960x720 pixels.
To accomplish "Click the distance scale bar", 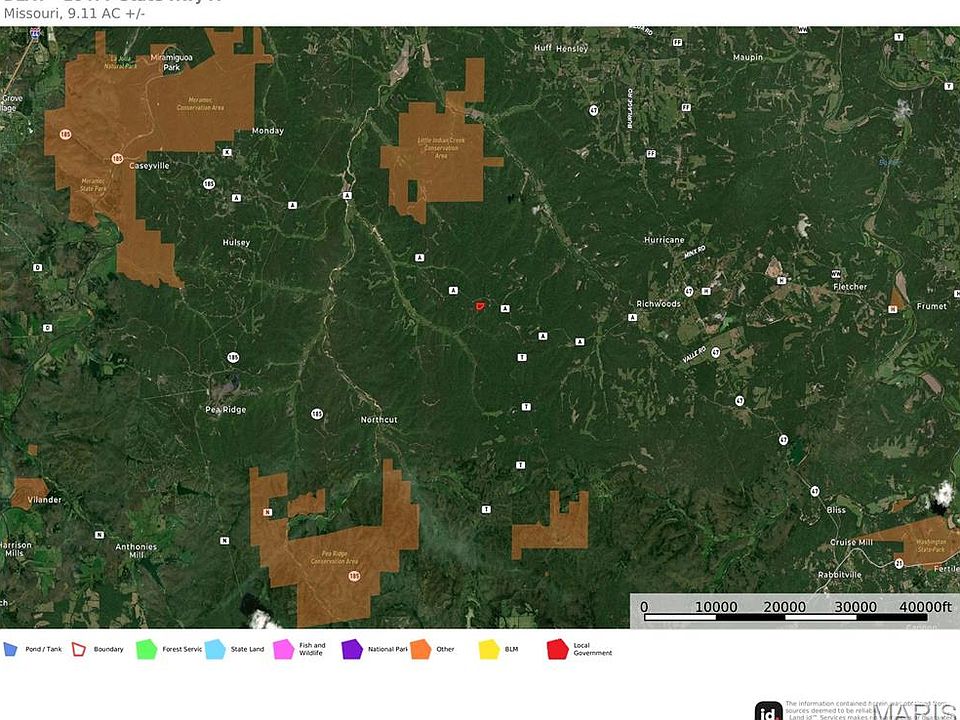I will coord(795,612).
